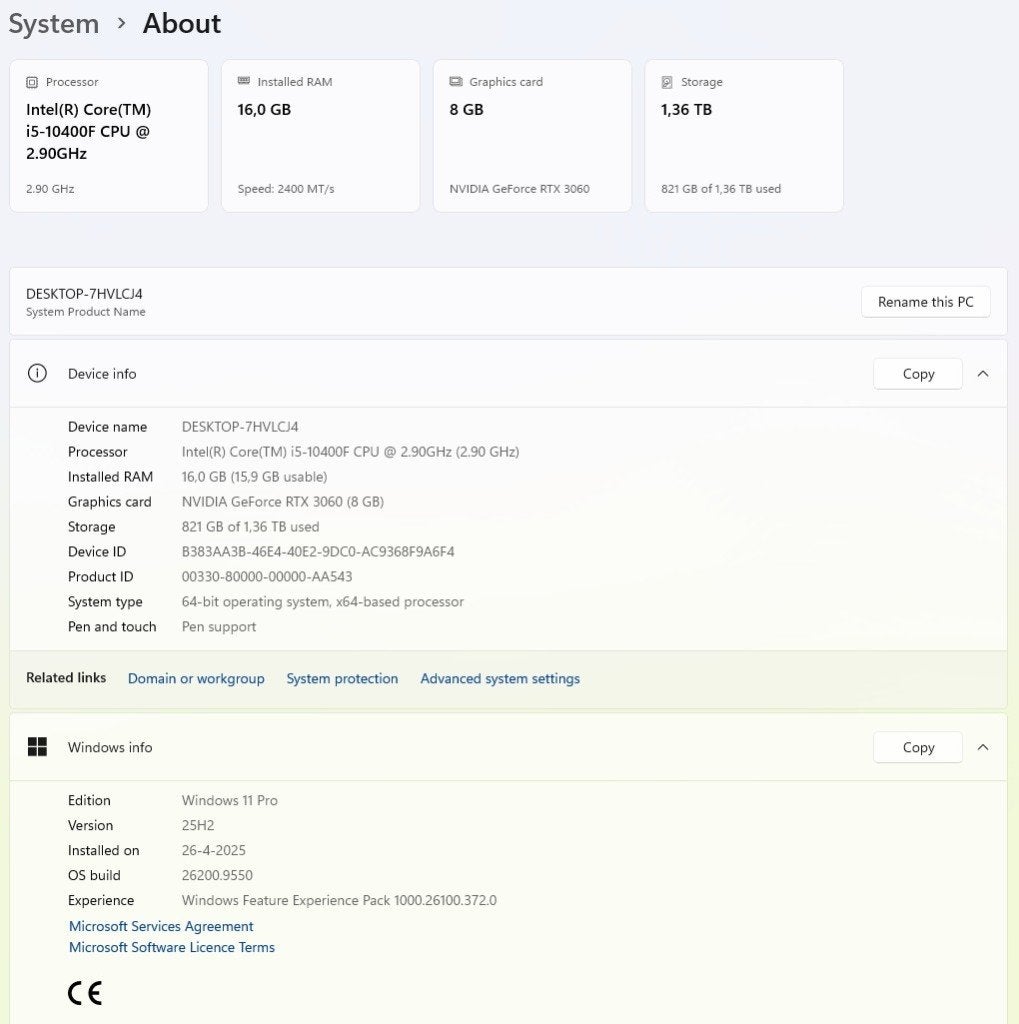
Task: Select the Processor value in Device info
Action: click(x=350, y=452)
